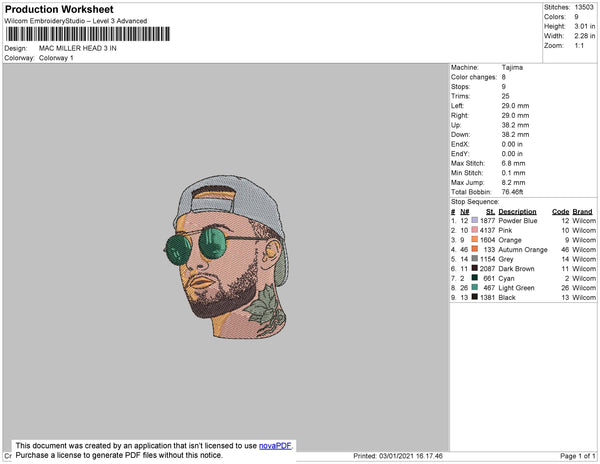600x464 pixels.
Task: Select the Dark Brown thread color swatch
Action: [474, 268]
